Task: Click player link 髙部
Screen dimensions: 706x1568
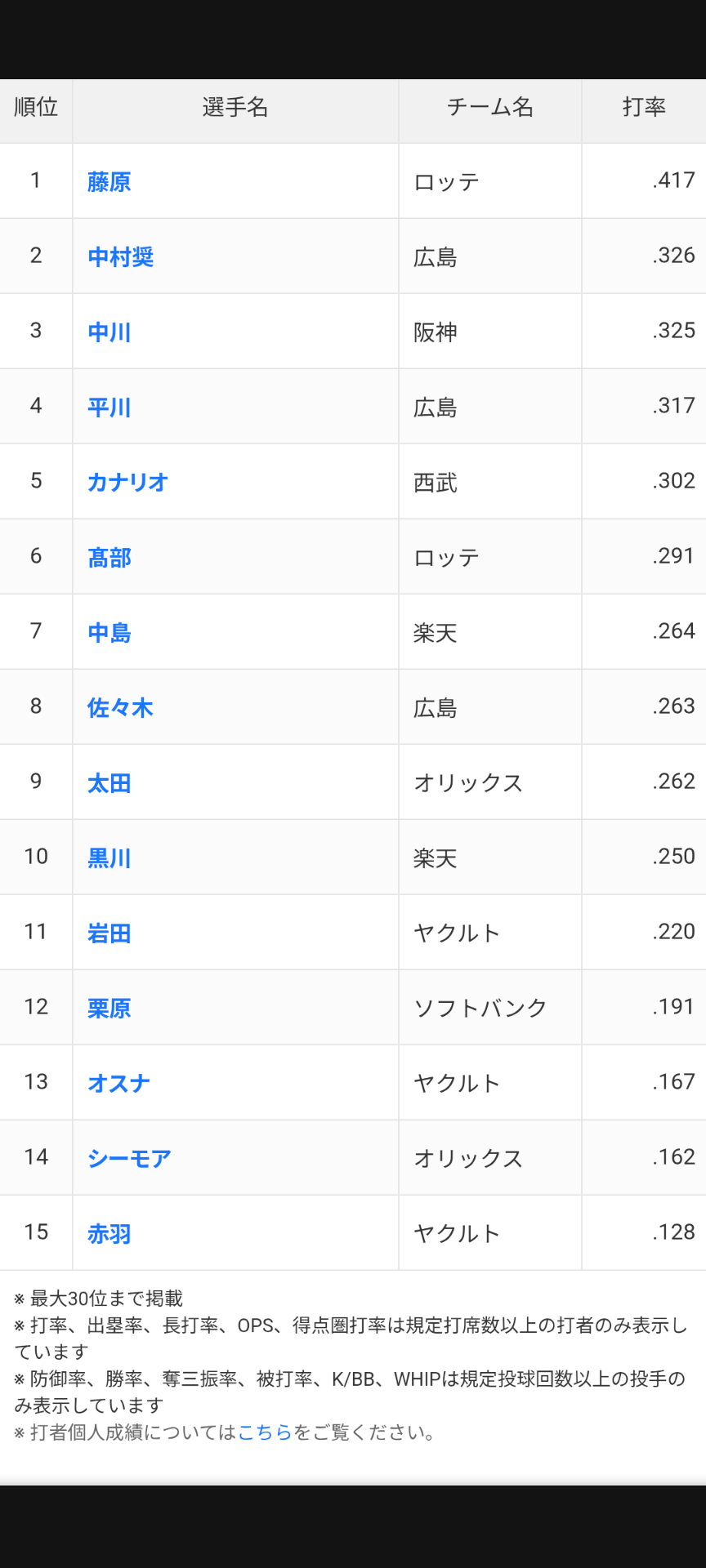Action: (109, 557)
